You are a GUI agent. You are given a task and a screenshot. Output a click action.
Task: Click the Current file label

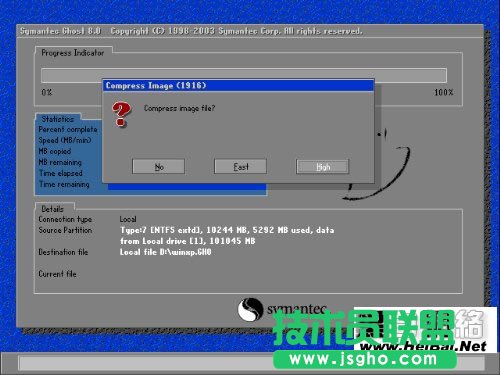(57, 274)
